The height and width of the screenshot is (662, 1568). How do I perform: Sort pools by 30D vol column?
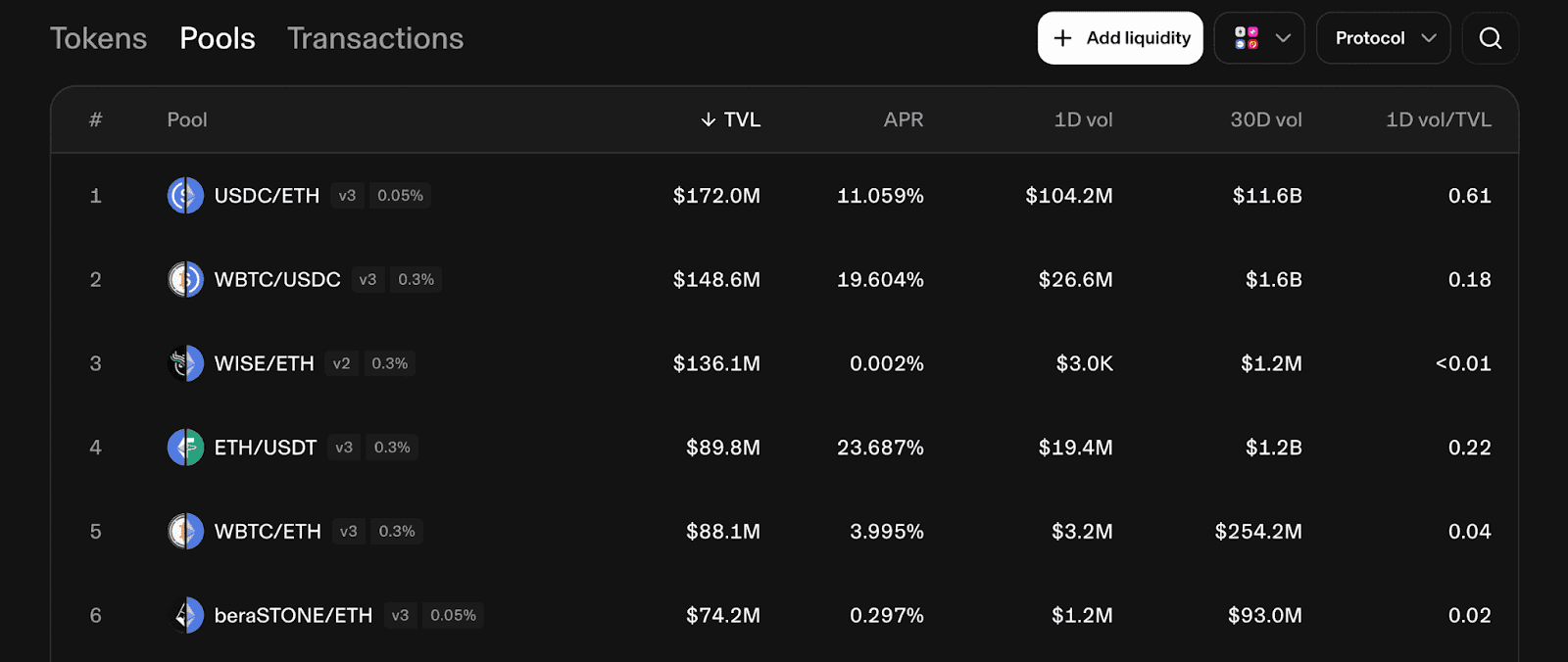click(1265, 119)
